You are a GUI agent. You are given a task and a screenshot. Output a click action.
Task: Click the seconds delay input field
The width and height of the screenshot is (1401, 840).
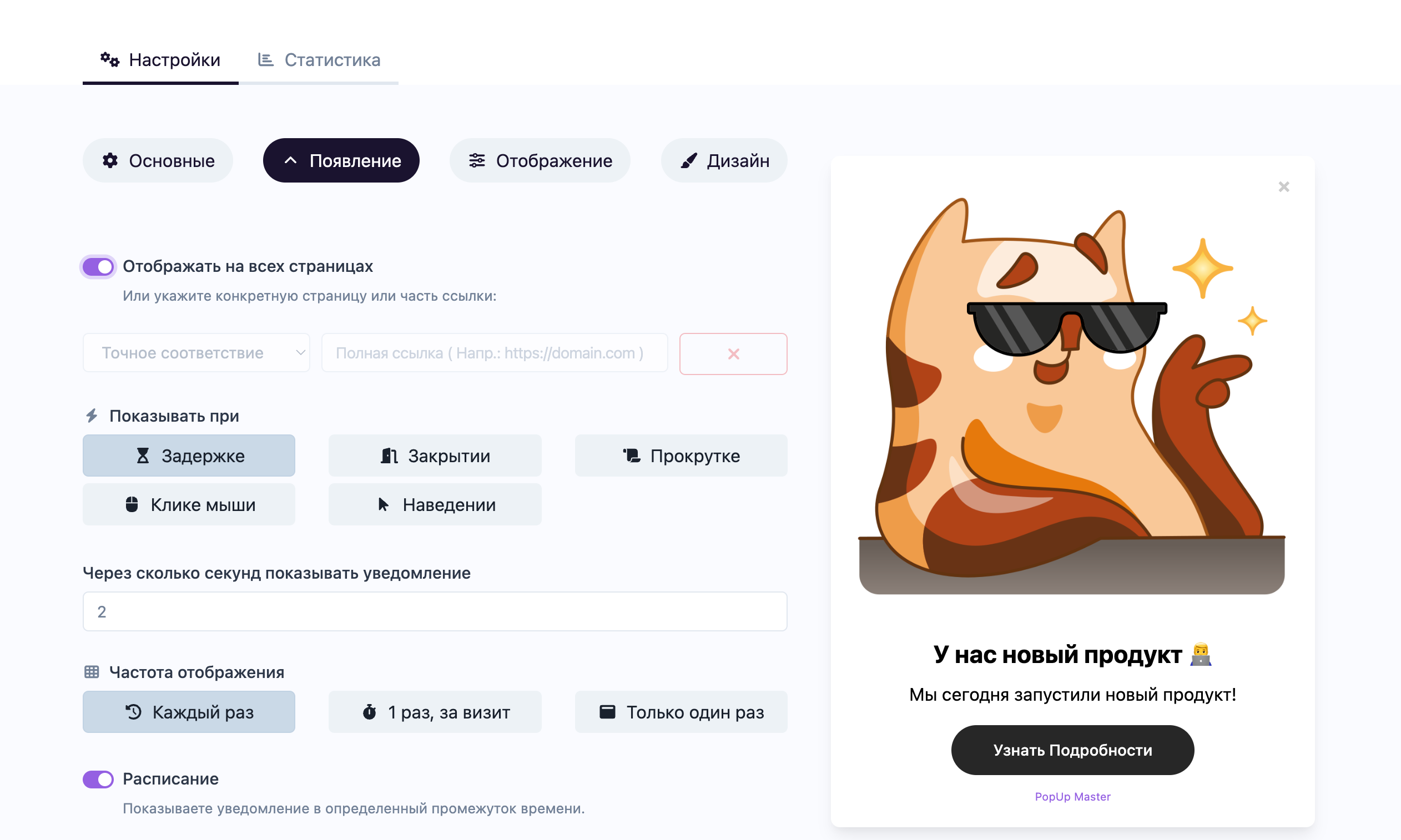point(435,611)
